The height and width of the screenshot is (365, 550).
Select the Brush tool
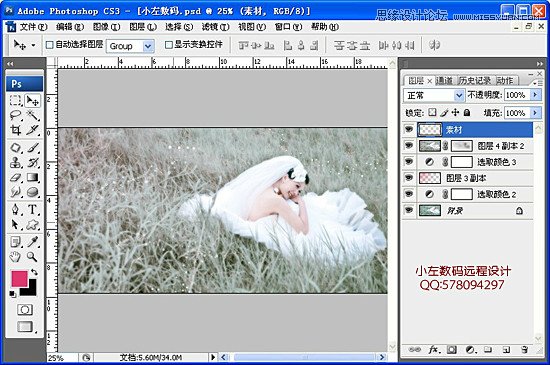[33, 148]
